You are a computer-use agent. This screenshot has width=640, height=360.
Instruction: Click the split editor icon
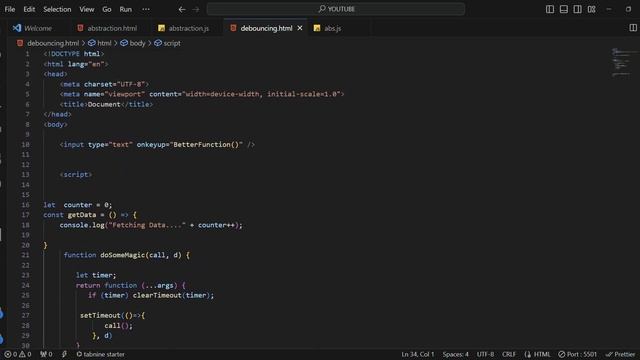633,28
